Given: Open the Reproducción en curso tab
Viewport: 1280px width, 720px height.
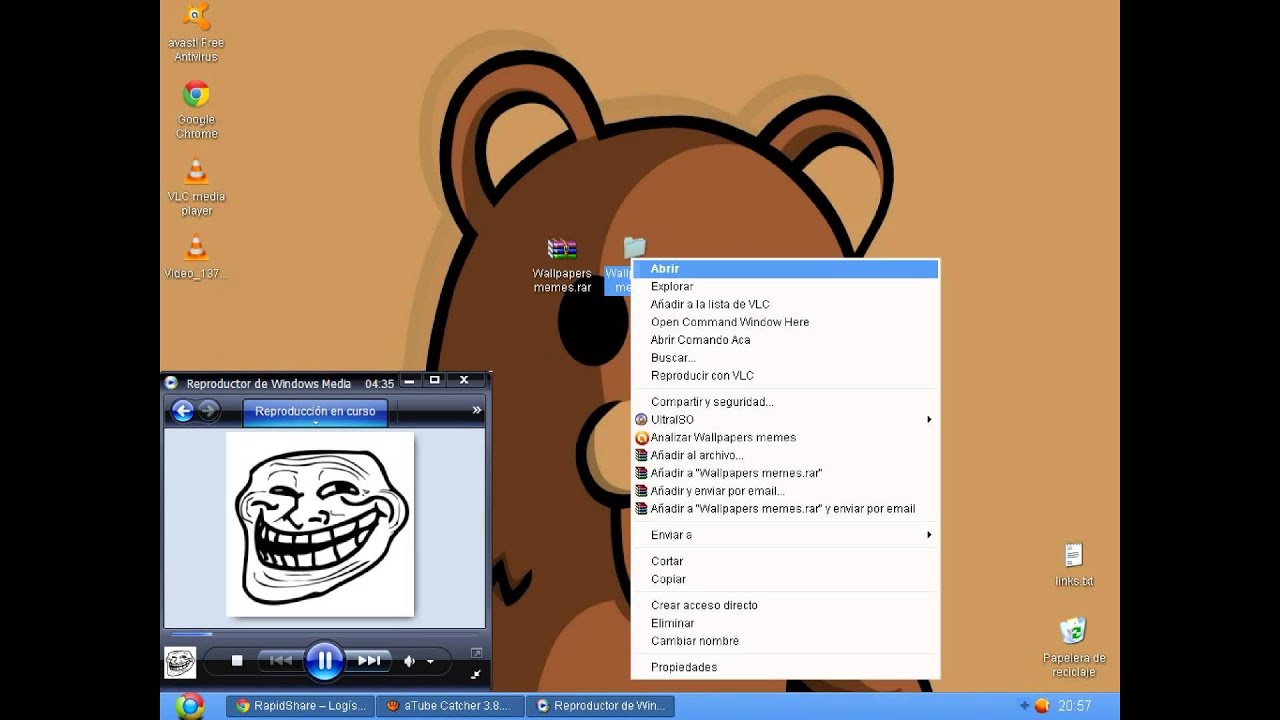Looking at the screenshot, I should tap(315, 412).
